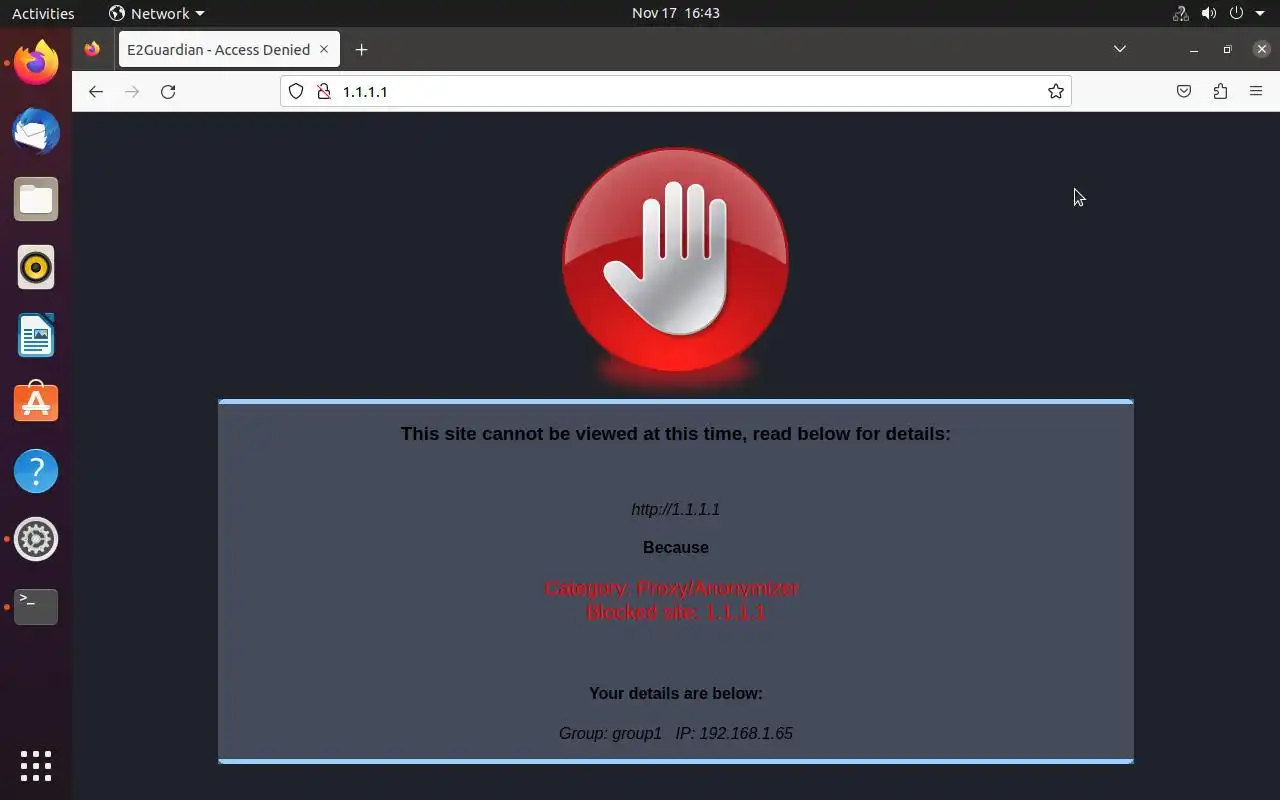Open the Activities overview
The width and height of the screenshot is (1280, 800).
(x=43, y=13)
